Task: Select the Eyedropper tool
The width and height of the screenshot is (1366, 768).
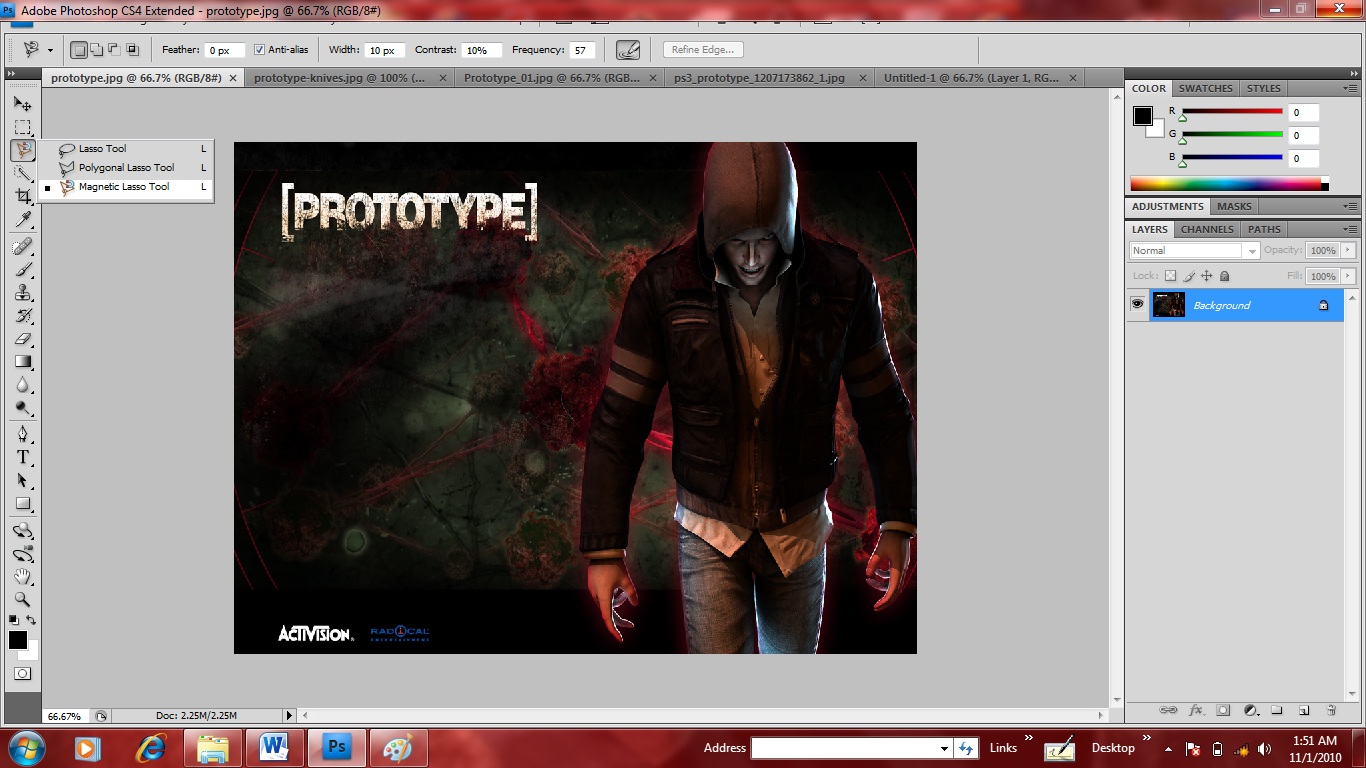Action: [22, 220]
